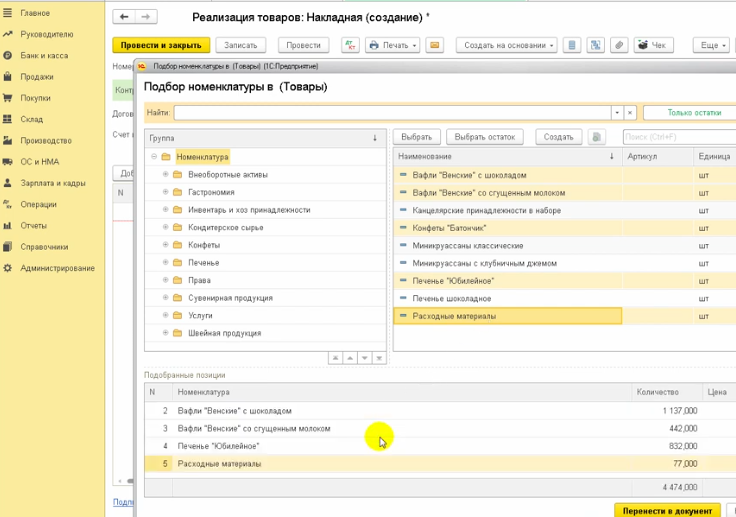Click the copy icon next to Создать
Image resolution: width=736 pixels, height=517 pixels.
point(597,137)
